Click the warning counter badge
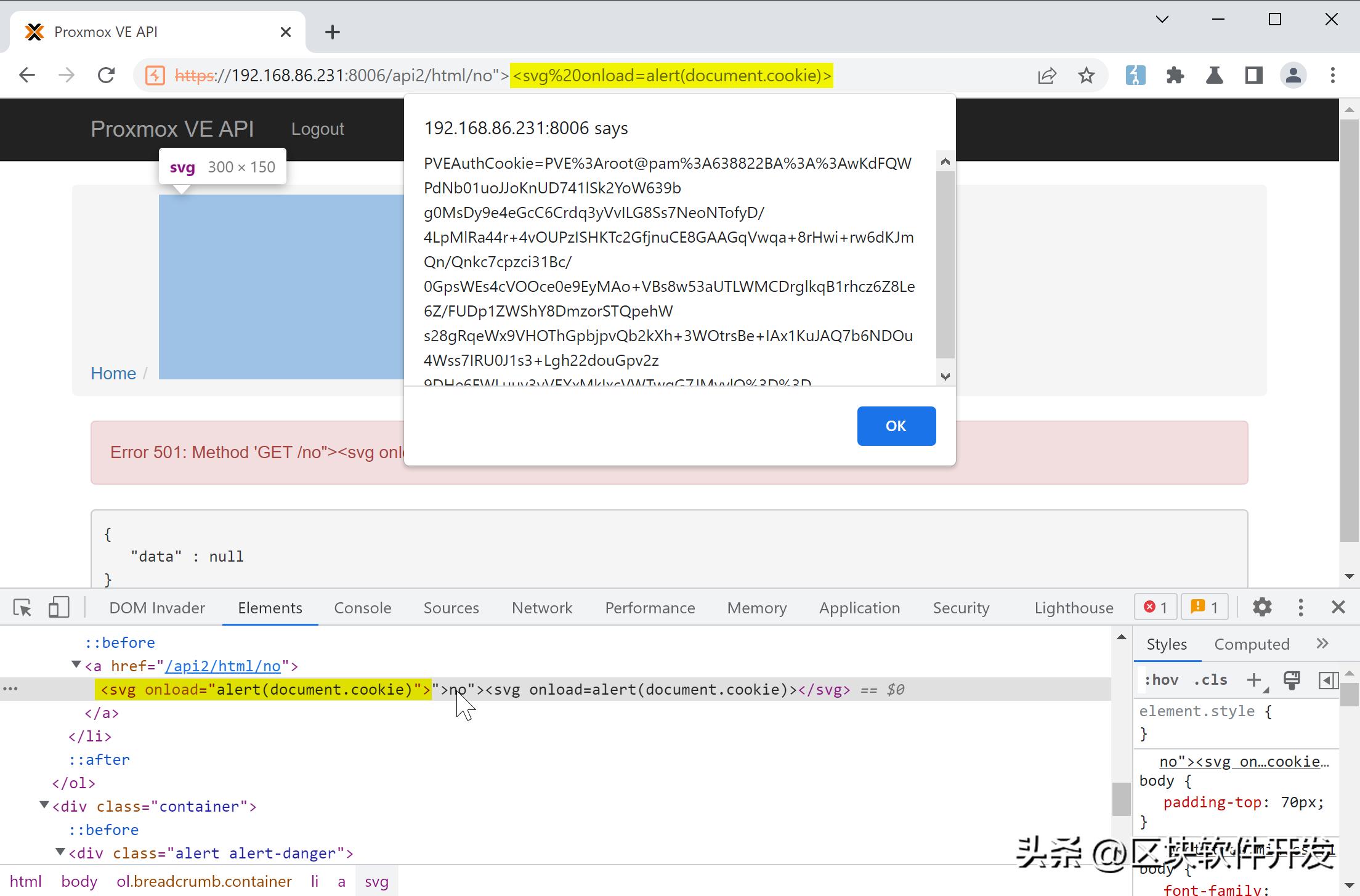This screenshot has height=896, width=1360. point(1203,607)
